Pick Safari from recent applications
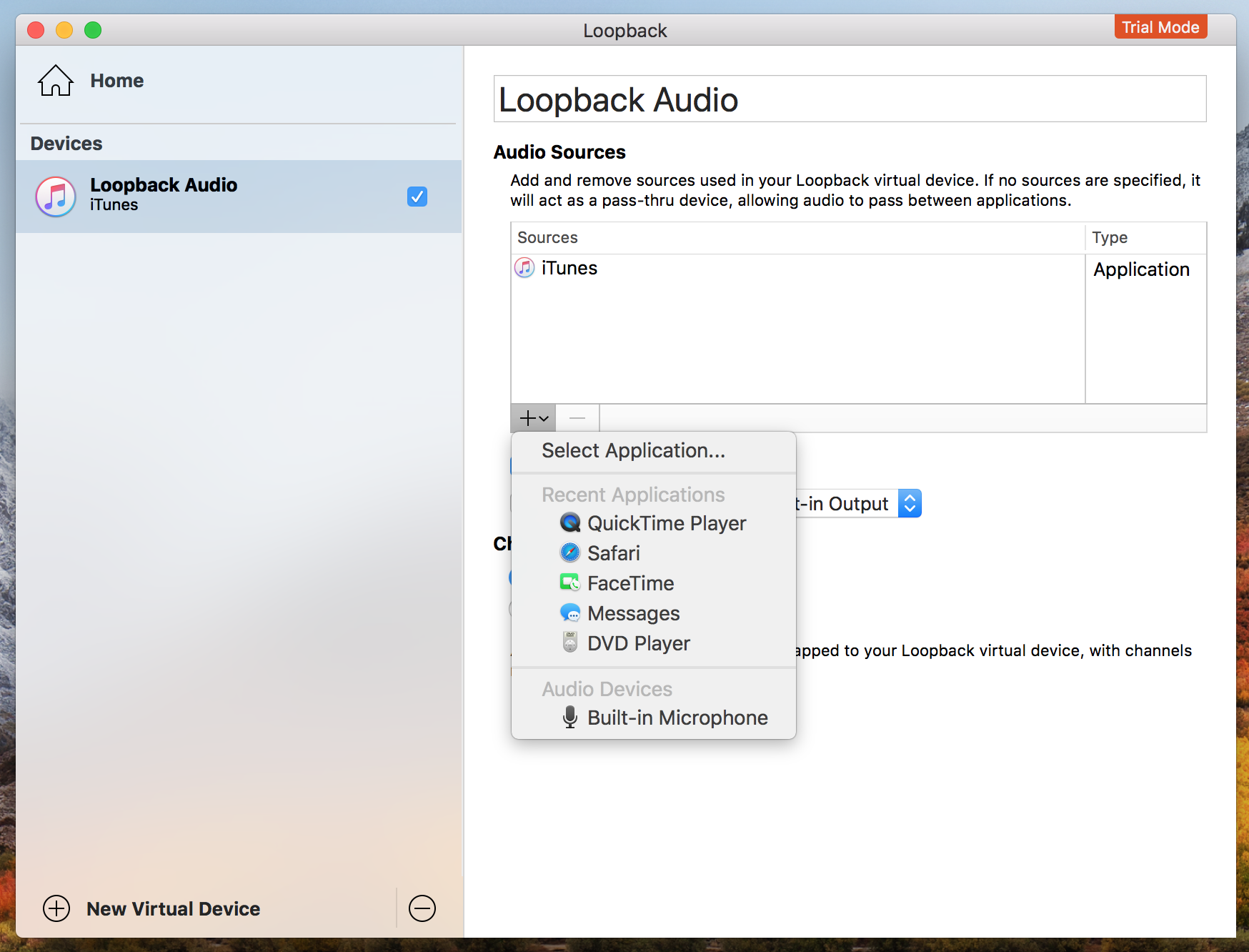Image resolution: width=1249 pixels, height=952 pixels. click(x=654, y=553)
